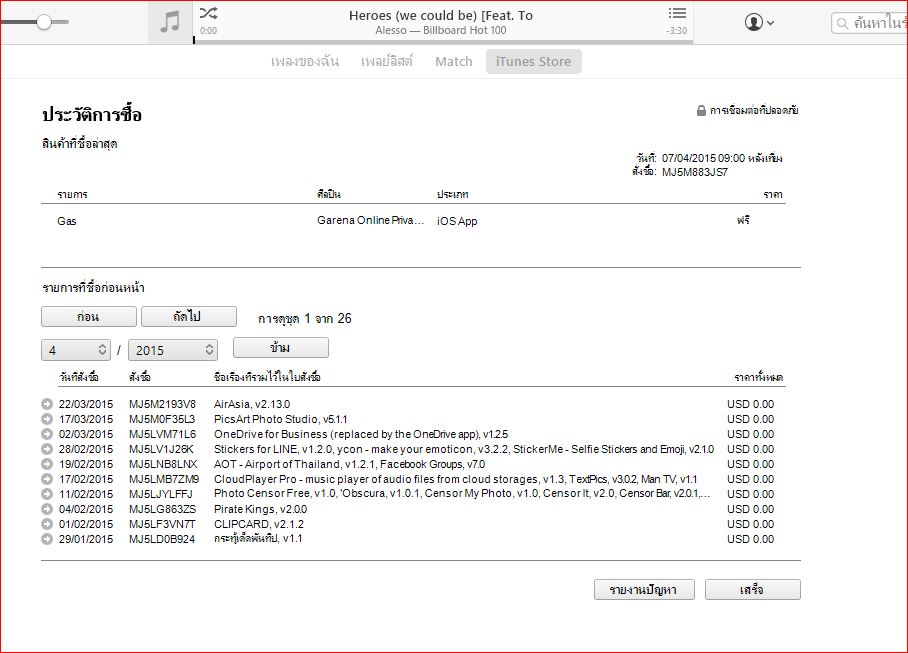Image resolution: width=908 pixels, height=653 pixels.
Task: Click latest order number MJ5M883JS7
Action: pyautogui.click(x=695, y=172)
